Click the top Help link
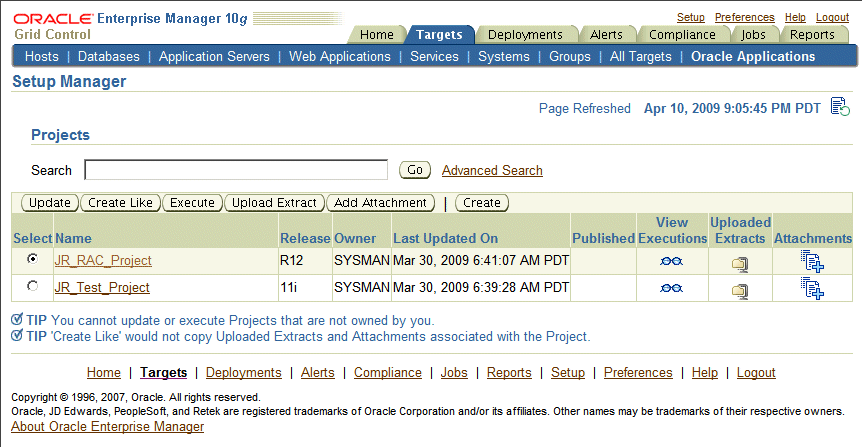Screen dimensions: 862x447 click(x=795, y=17)
